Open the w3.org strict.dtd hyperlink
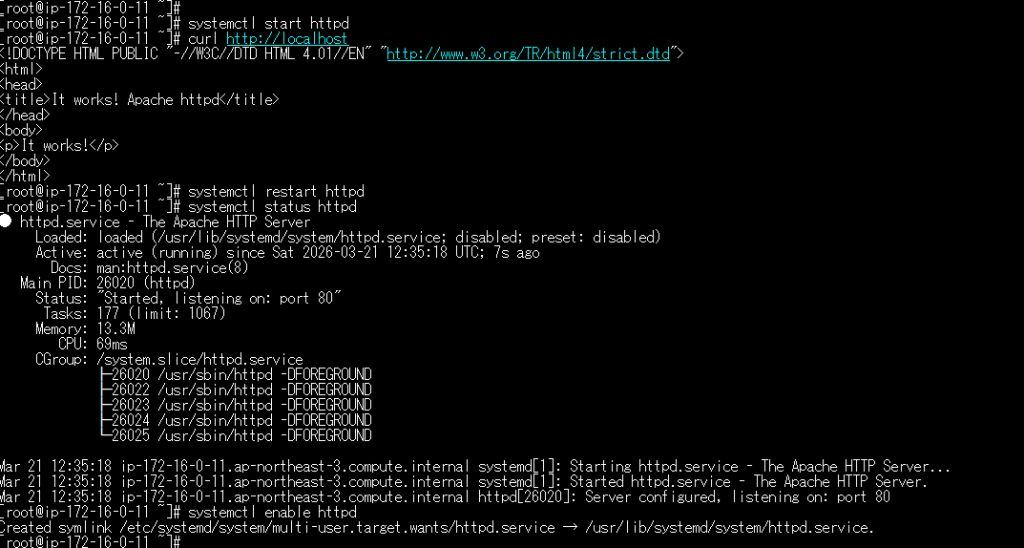This screenshot has width=1024, height=548. click(x=530, y=53)
